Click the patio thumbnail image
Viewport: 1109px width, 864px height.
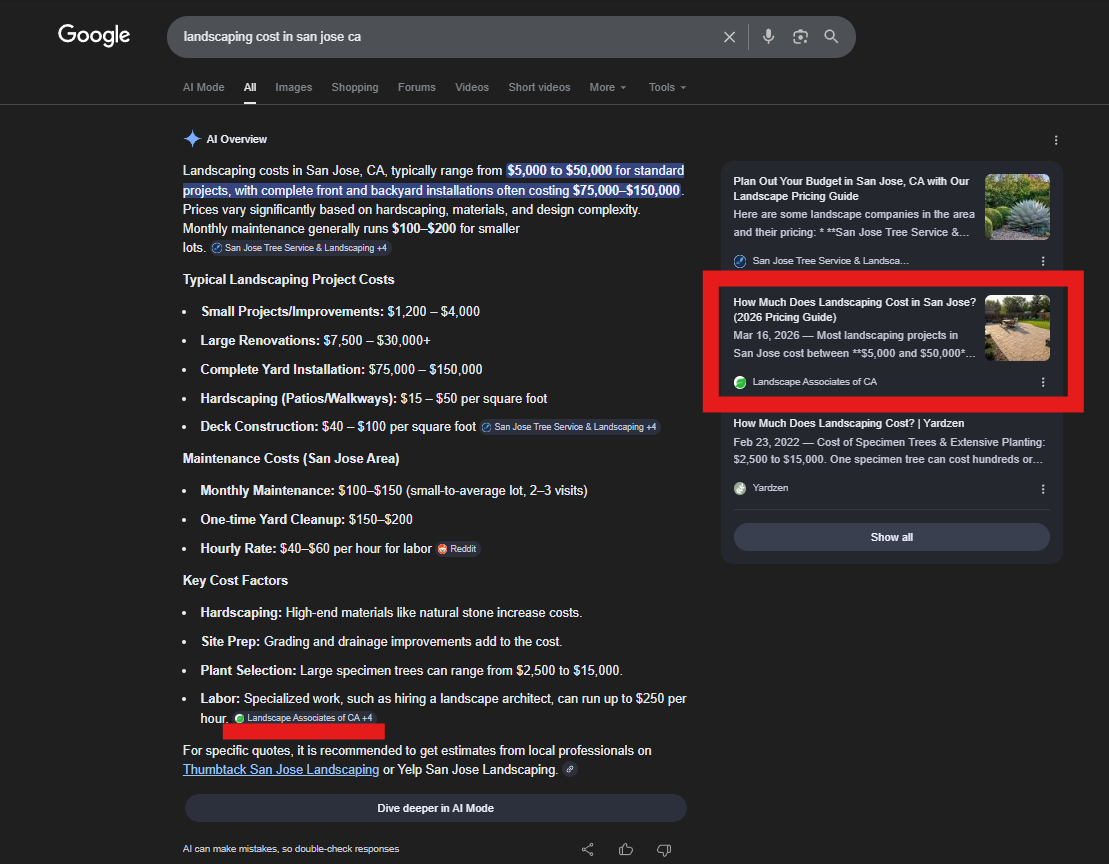click(x=1017, y=328)
